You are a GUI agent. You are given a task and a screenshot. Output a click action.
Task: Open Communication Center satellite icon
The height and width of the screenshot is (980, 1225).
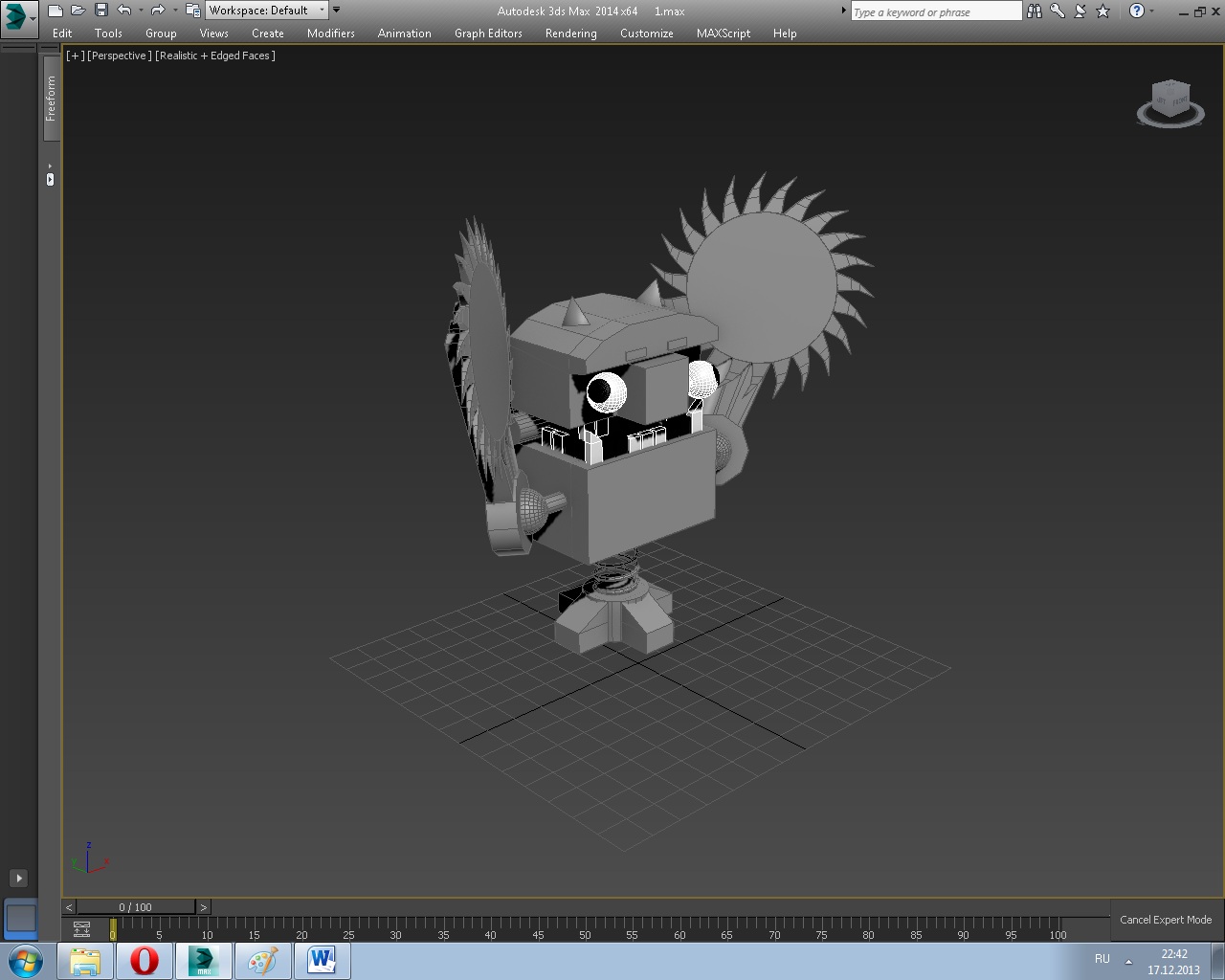[1080, 11]
